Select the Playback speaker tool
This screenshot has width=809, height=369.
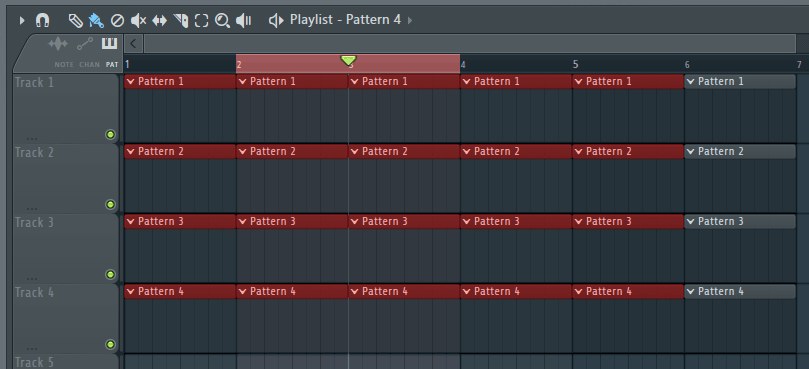[x=244, y=21]
